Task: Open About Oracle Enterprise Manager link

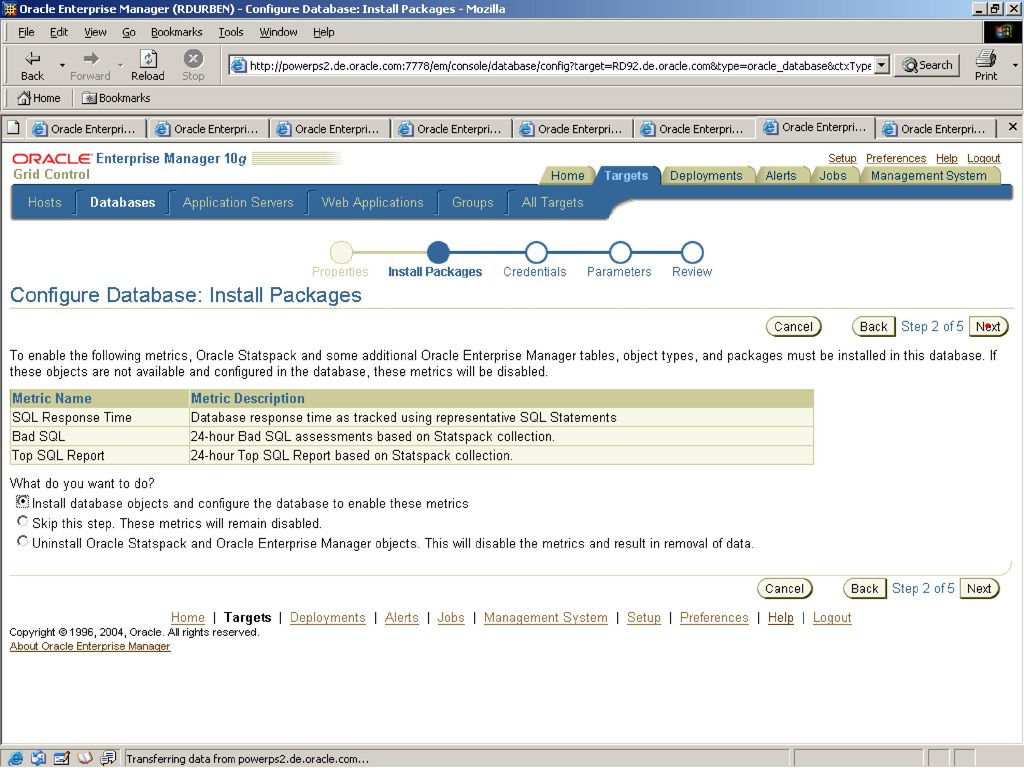Action: pos(89,646)
